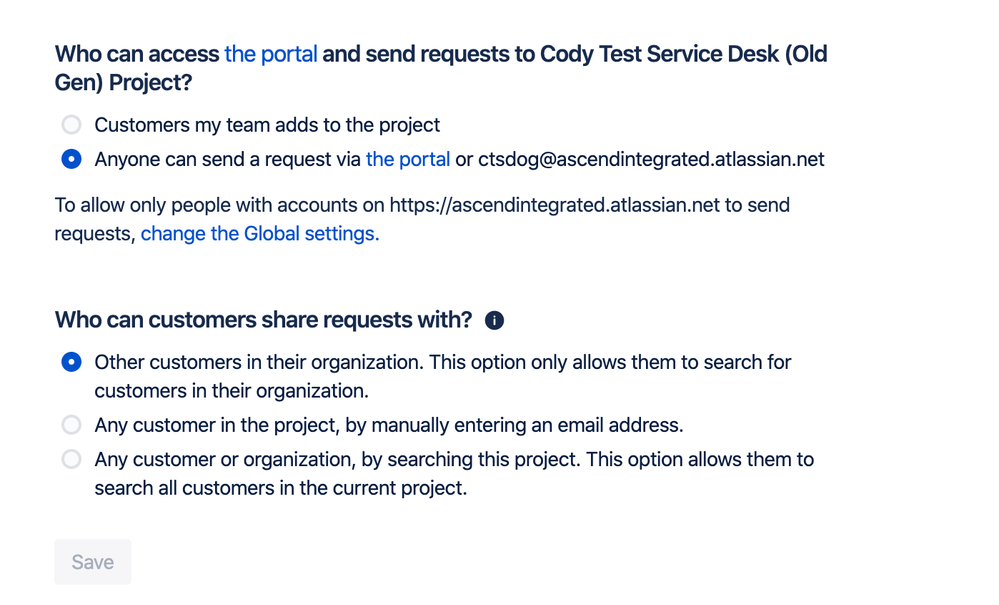999x605 pixels.
Task: Pick 'Any customer or organization' sharing option
Action: pyautogui.click(x=71, y=459)
